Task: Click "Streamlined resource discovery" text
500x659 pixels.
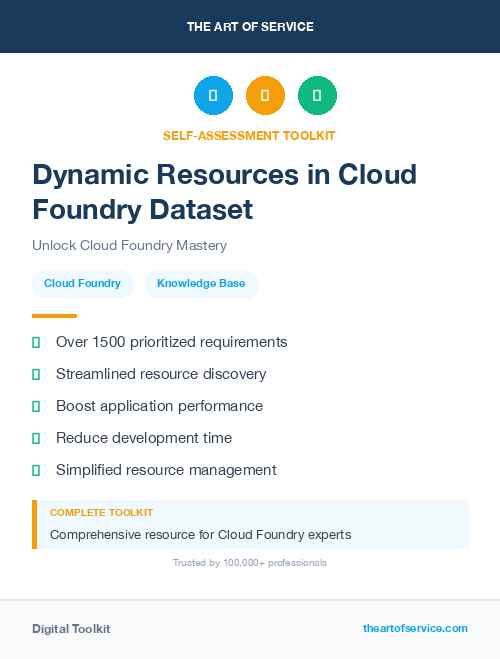Action: pyautogui.click(x=161, y=374)
